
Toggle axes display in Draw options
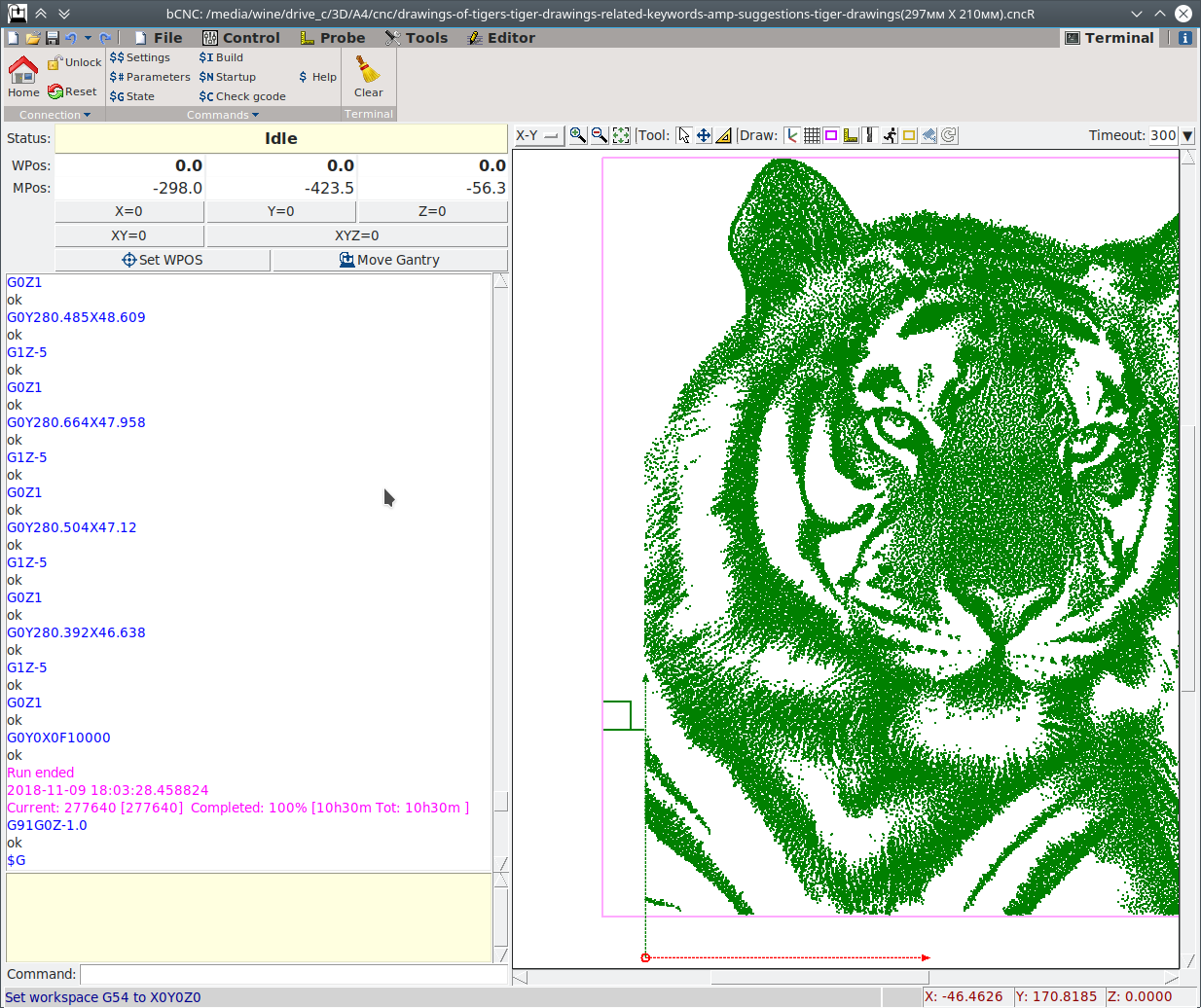pos(792,135)
